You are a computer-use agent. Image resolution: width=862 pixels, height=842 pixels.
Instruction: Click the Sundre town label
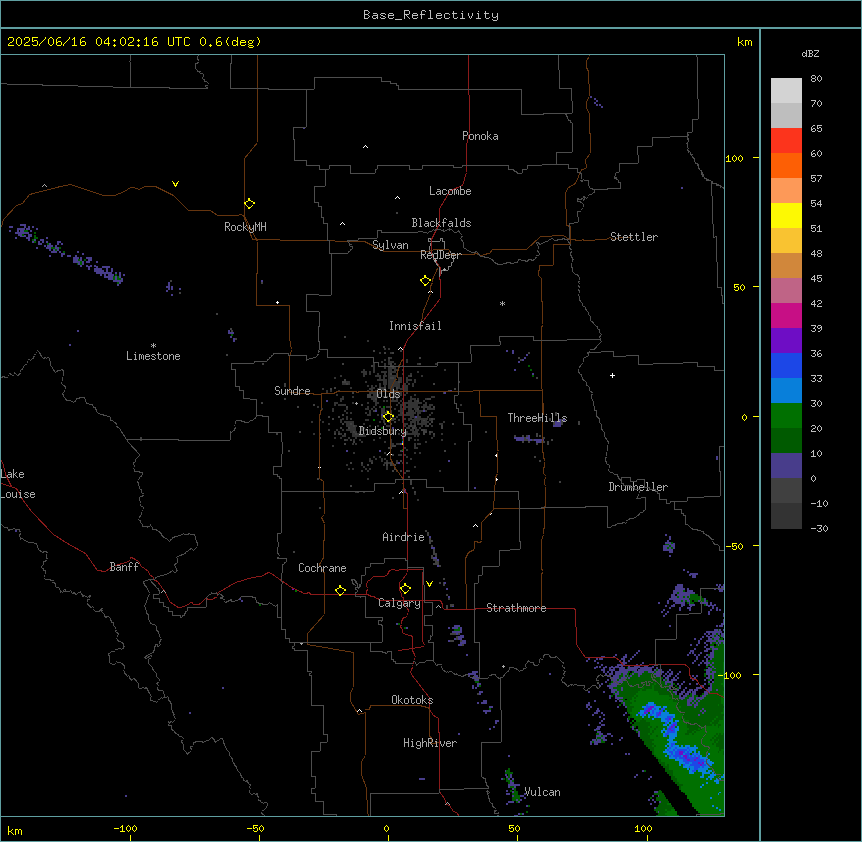coord(292,391)
